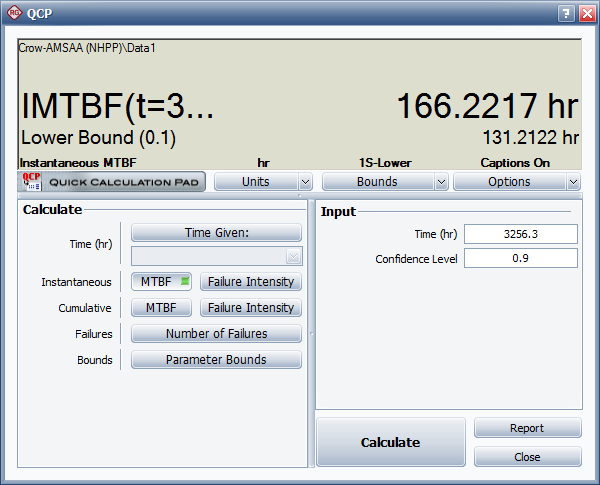Screen dimensions: 600x485
Task: Click the Options button
Action: tap(509, 182)
